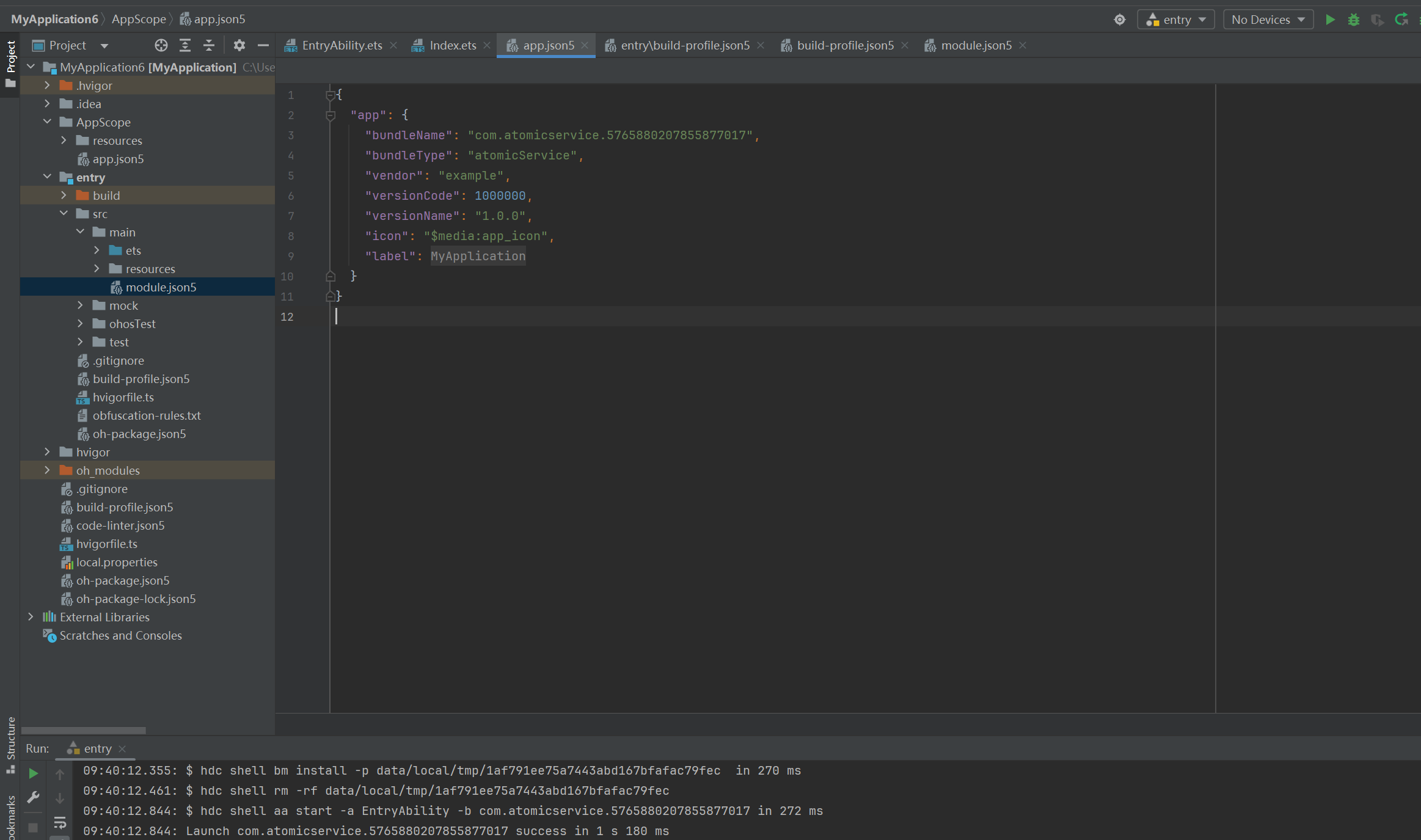Screen dimensions: 1421x840
Task: Expand External Libraries node
Action: (x=31, y=617)
